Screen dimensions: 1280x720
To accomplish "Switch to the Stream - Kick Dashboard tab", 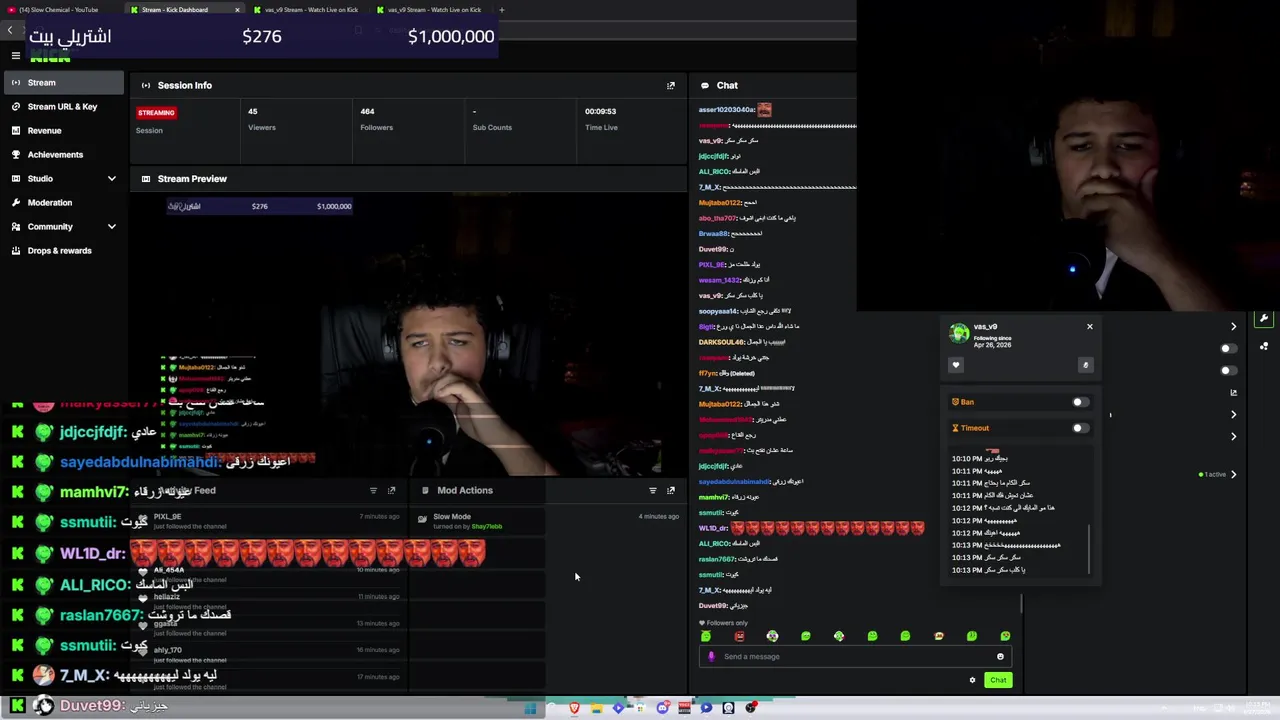I will click(183, 10).
